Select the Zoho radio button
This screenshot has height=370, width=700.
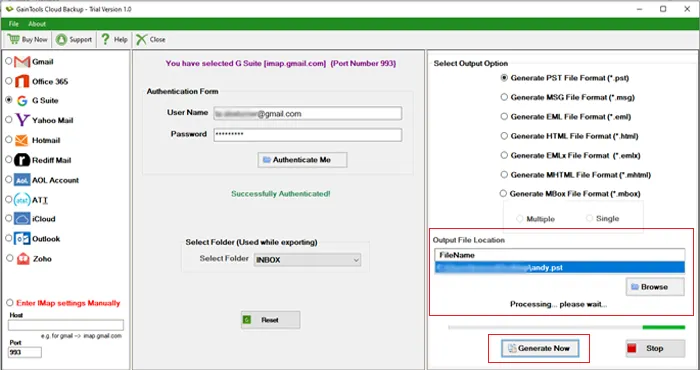[9, 258]
